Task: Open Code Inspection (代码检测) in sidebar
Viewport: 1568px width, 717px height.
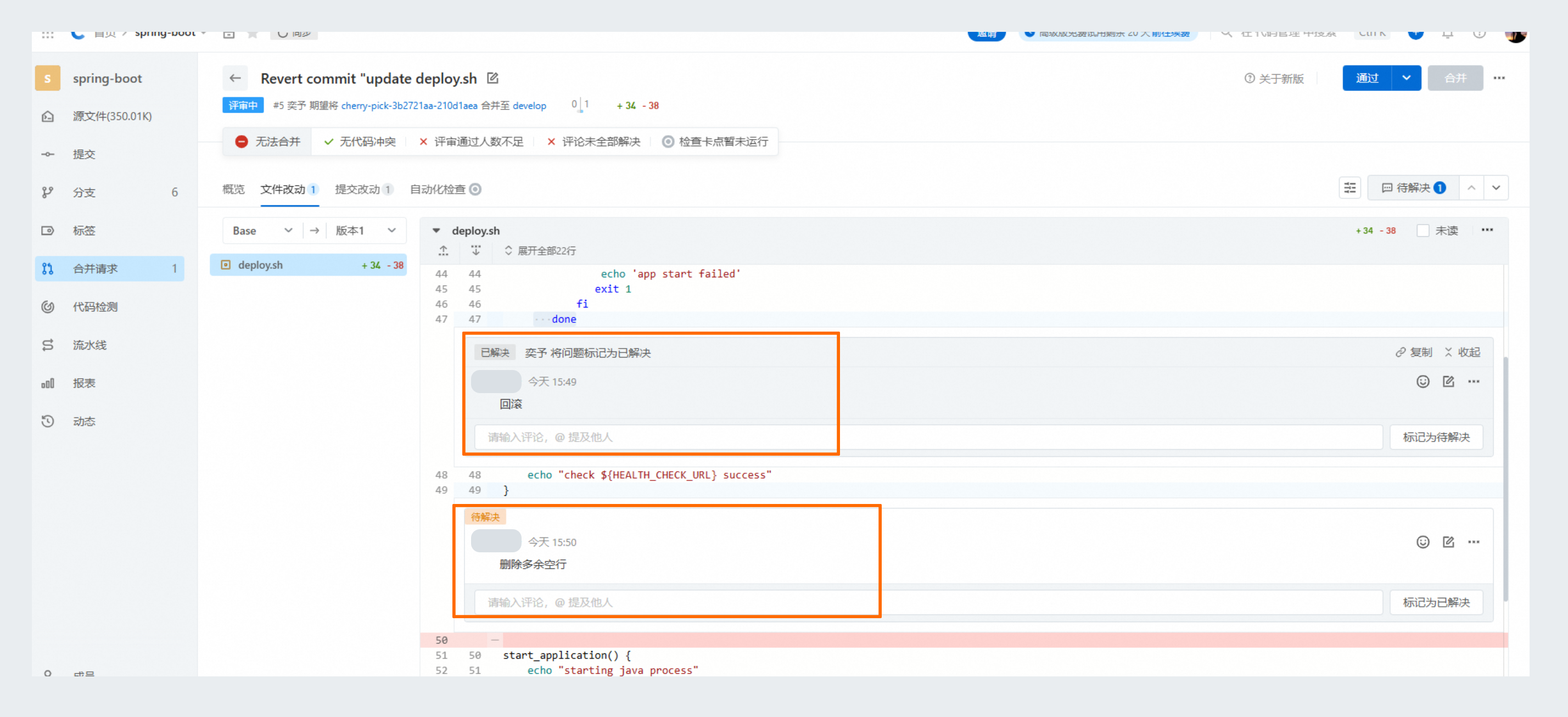Action: [x=110, y=307]
